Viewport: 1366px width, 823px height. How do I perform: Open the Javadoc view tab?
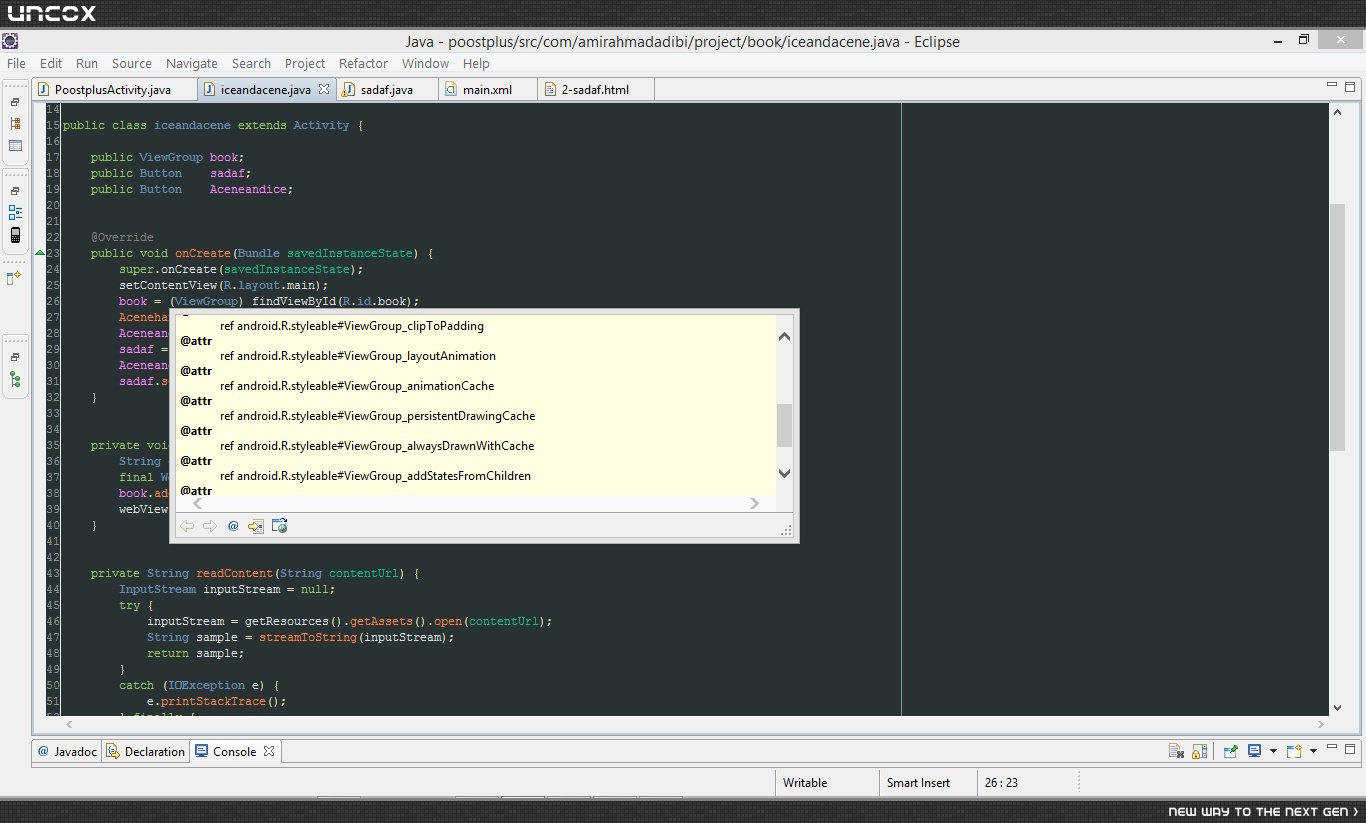coord(66,751)
